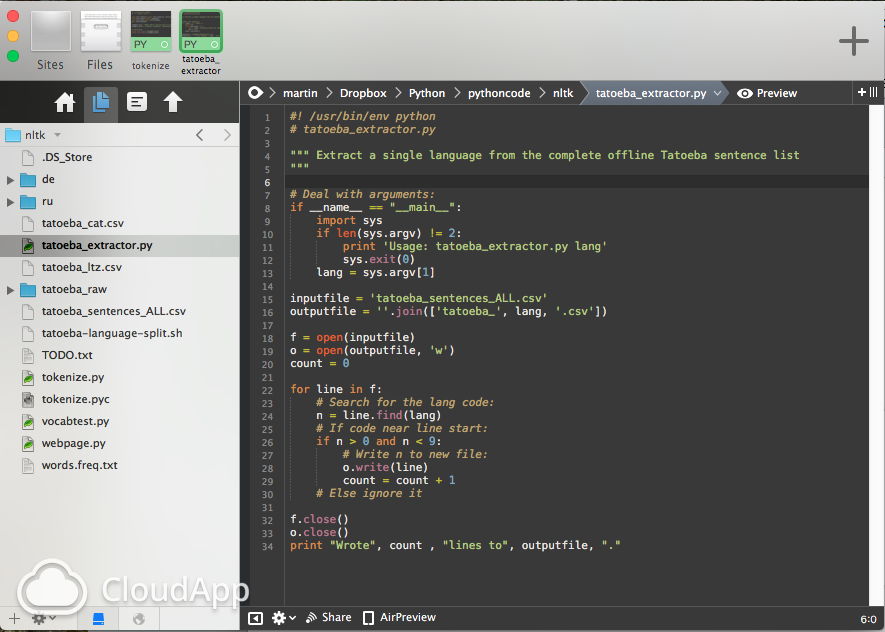Open tatoeba_ltz.csv file

[120, 267]
